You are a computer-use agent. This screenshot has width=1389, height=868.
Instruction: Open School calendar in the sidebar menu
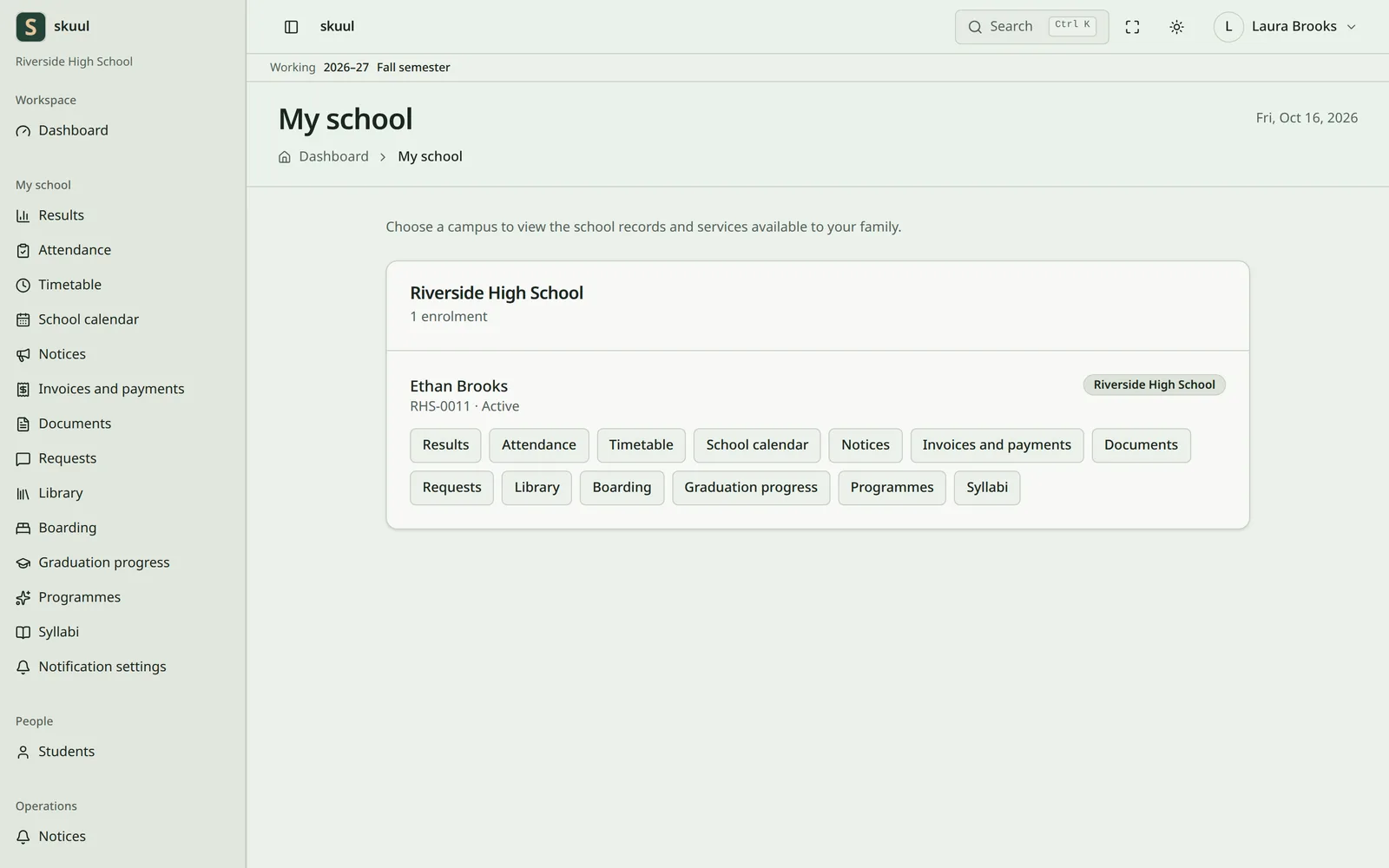point(122,319)
